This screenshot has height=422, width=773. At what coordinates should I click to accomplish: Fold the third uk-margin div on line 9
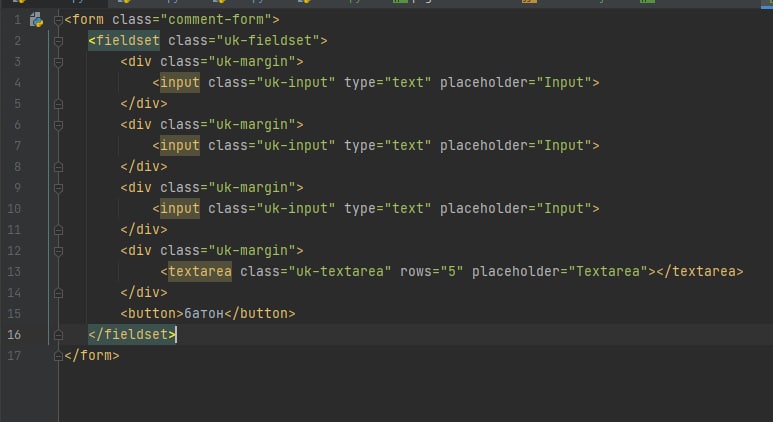pos(58,188)
